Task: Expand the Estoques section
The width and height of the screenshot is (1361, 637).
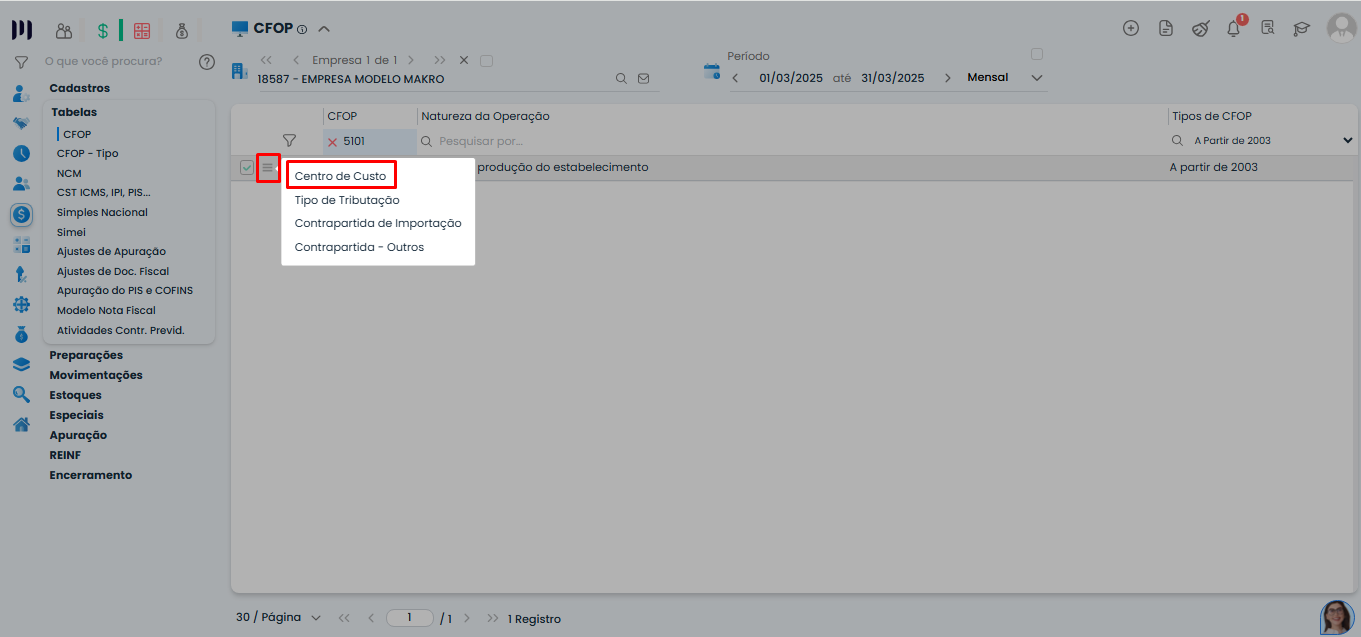Action: tap(77, 395)
